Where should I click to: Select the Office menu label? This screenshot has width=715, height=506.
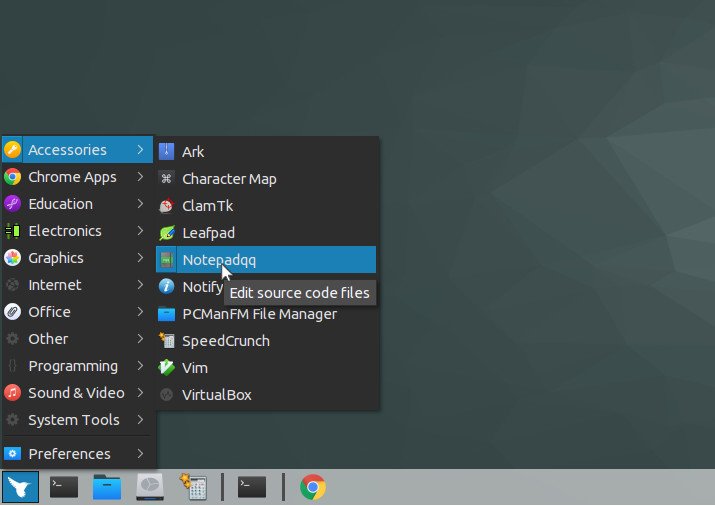(x=49, y=312)
